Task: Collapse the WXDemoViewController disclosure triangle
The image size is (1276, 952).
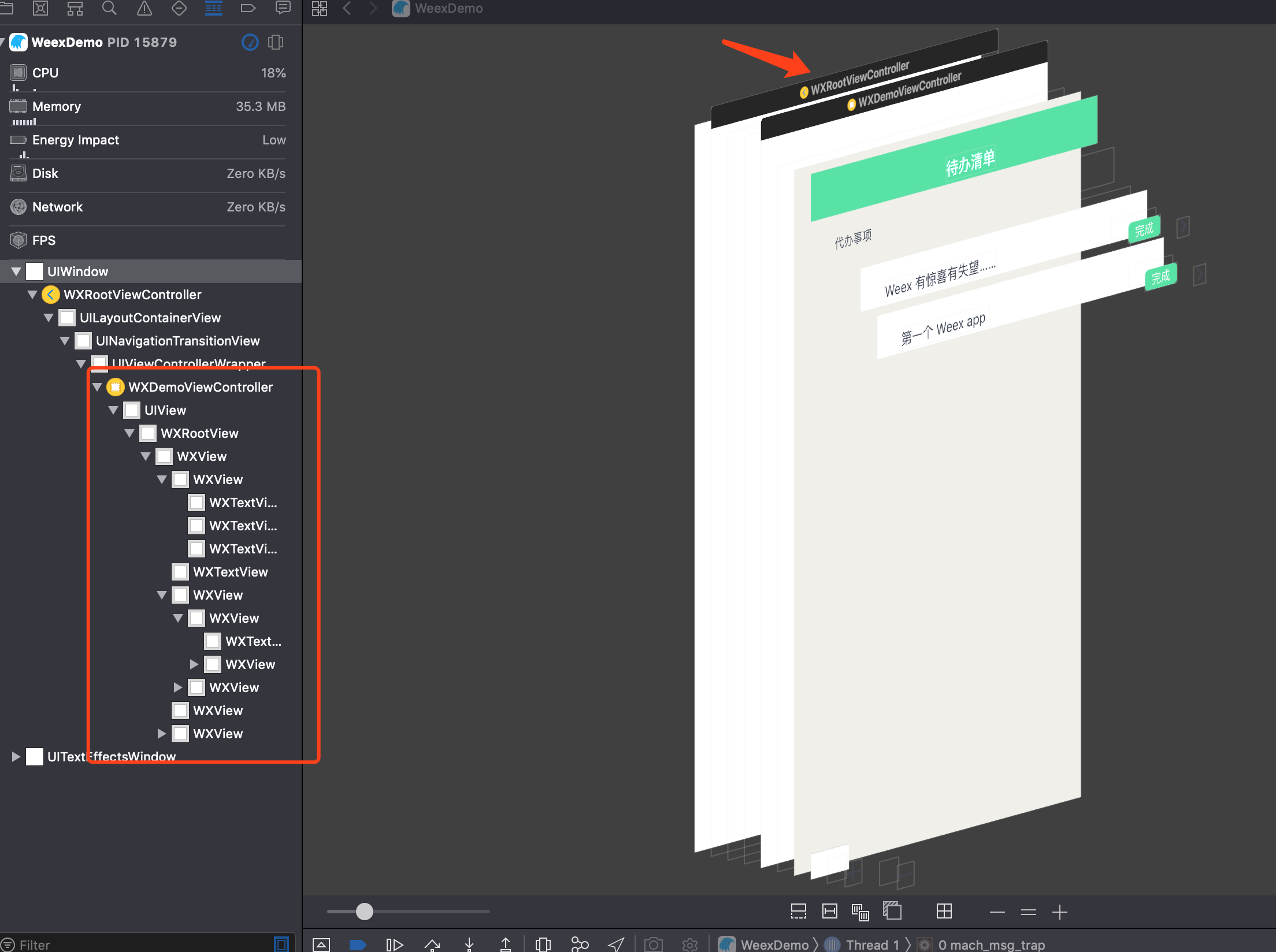Action: [97, 387]
